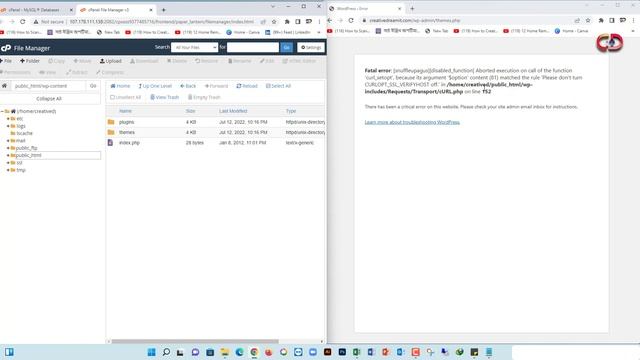Click the index.php file icon
Viewport: 640px width, 360px height.
110,142
